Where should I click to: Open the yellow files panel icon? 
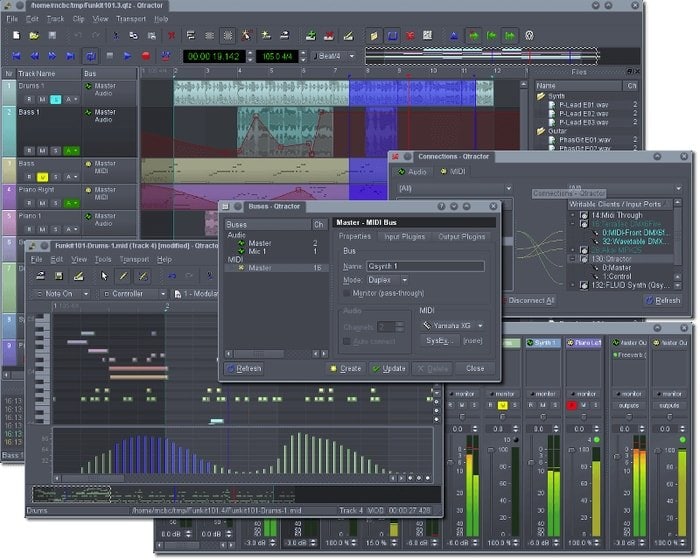click(374, 36)
